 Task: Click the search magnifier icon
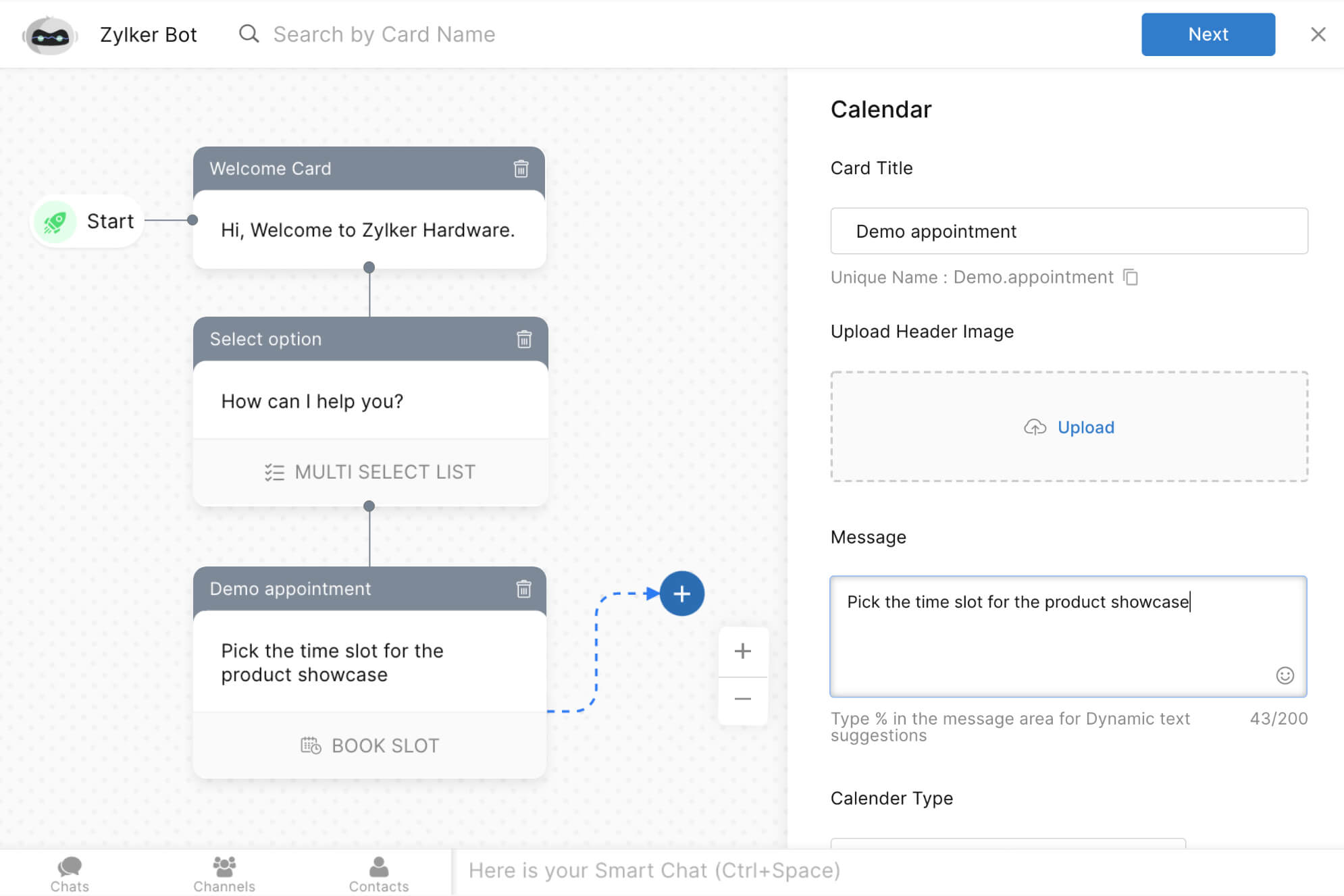[249, 34]
